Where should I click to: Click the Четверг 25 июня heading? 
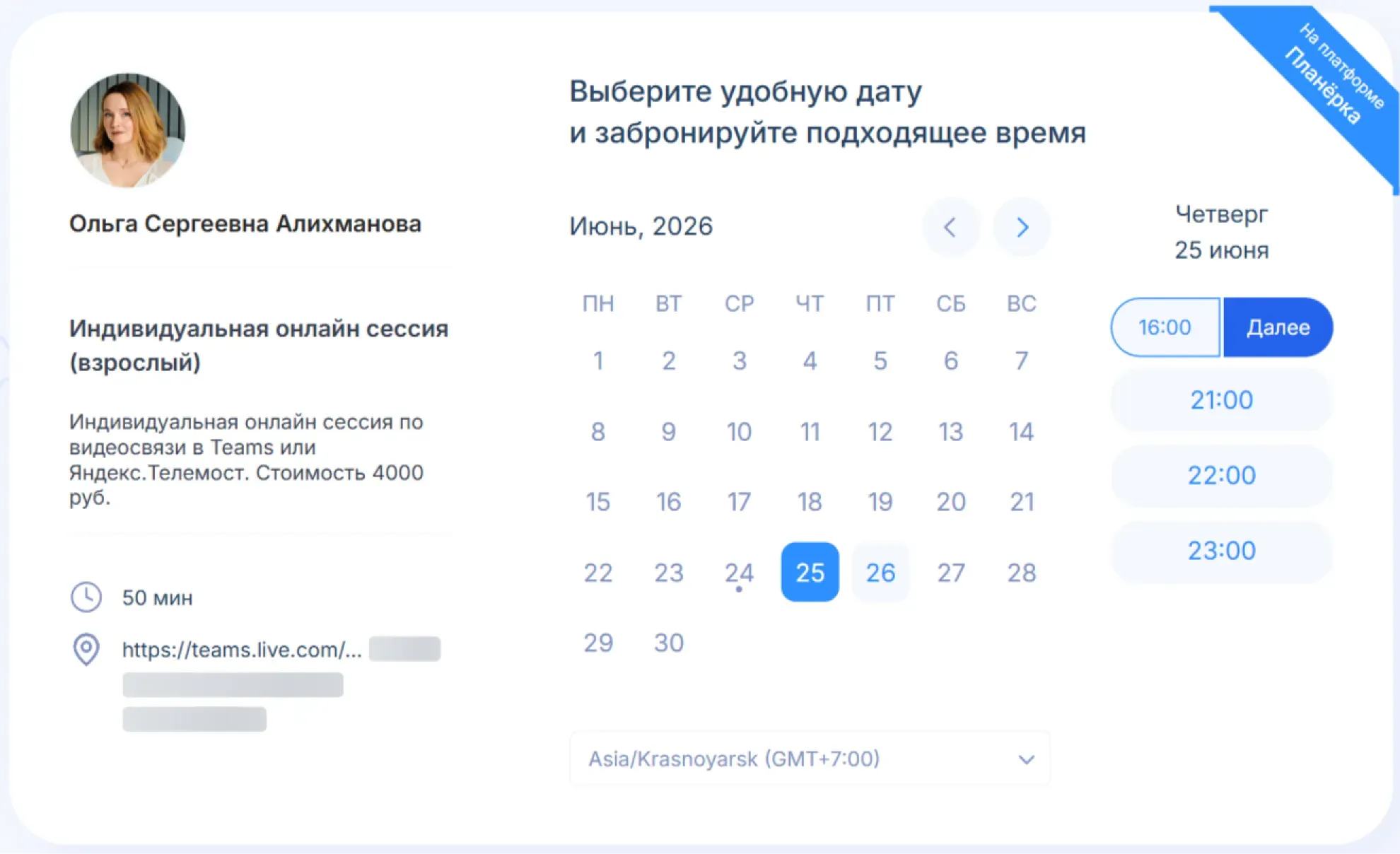[1222, 232]
